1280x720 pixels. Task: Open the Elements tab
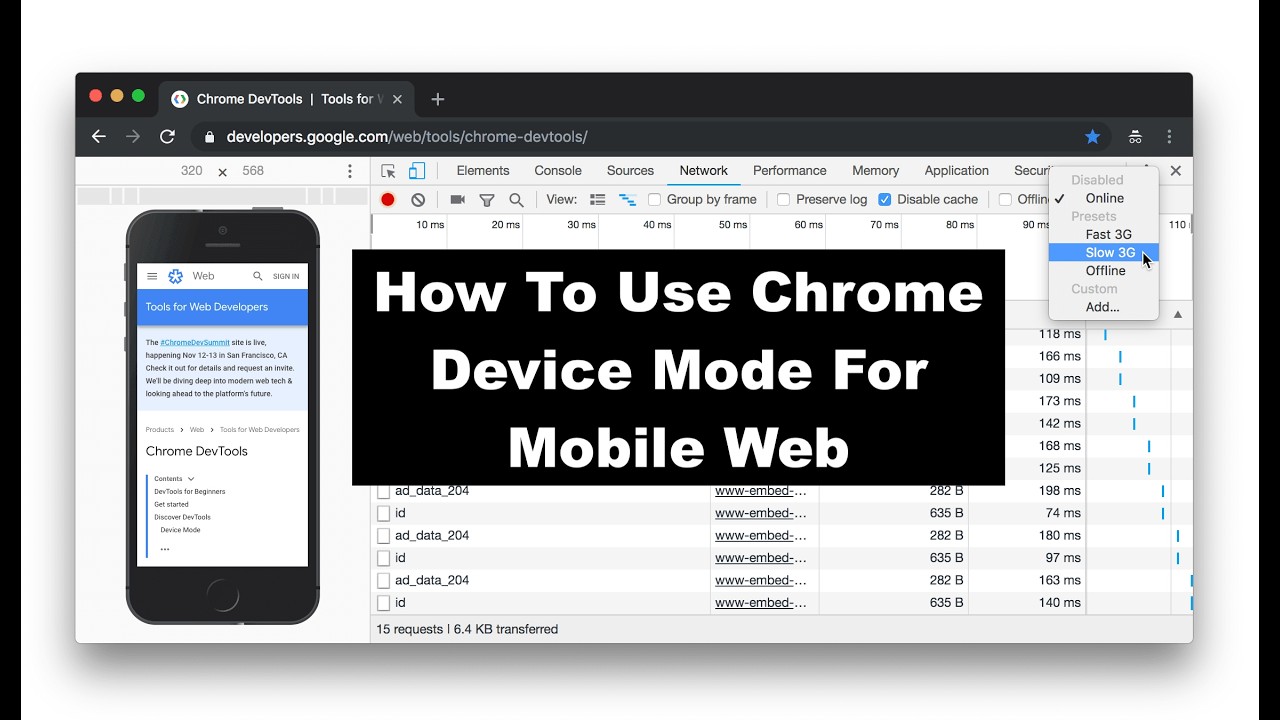[x=483, y=171]
